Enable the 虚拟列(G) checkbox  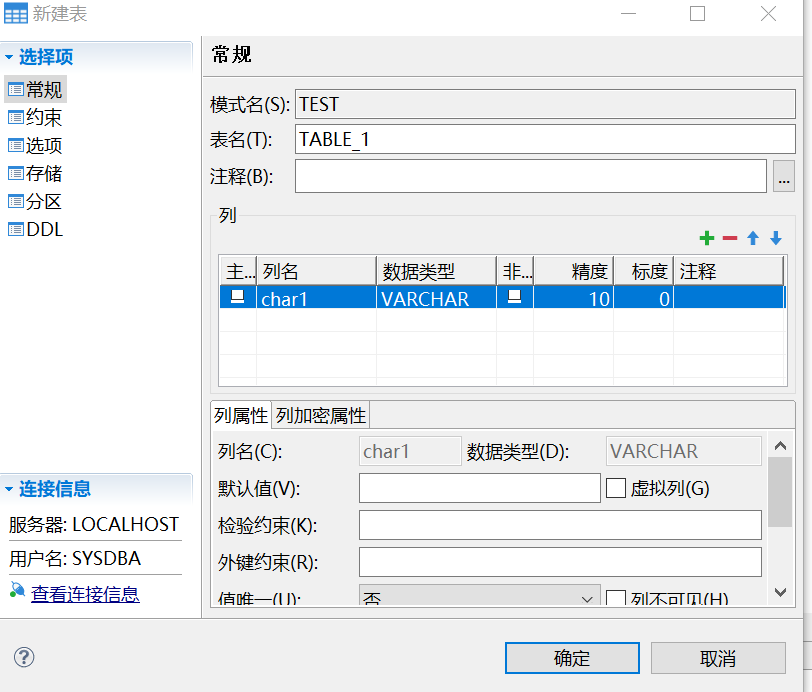pos(616,488)
